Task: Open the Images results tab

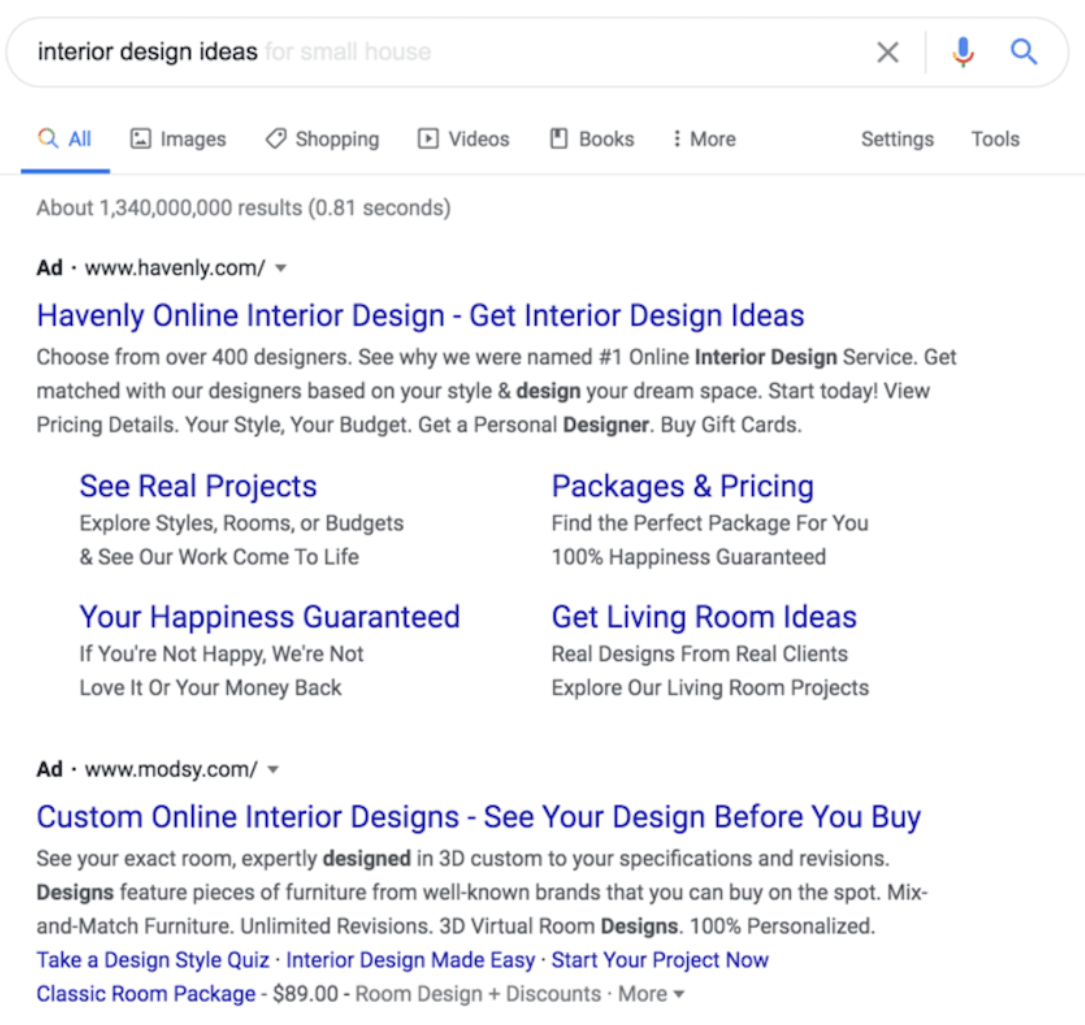Action: (179, 139)
